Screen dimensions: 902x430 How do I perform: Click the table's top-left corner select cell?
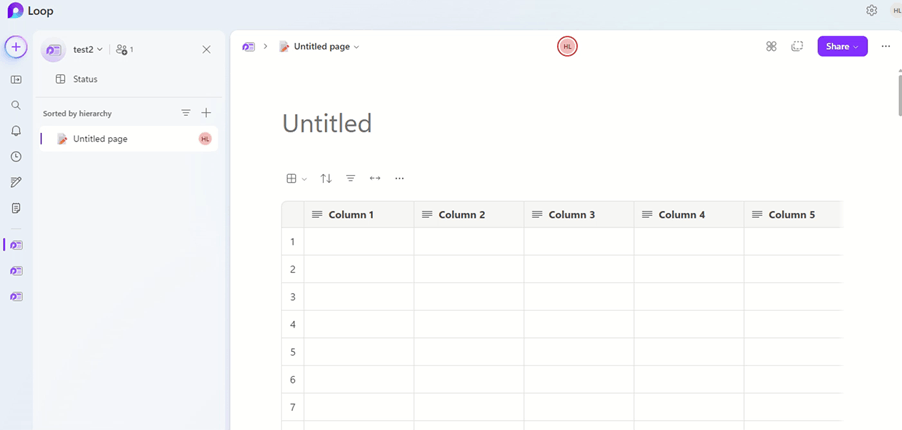point(293,215)
